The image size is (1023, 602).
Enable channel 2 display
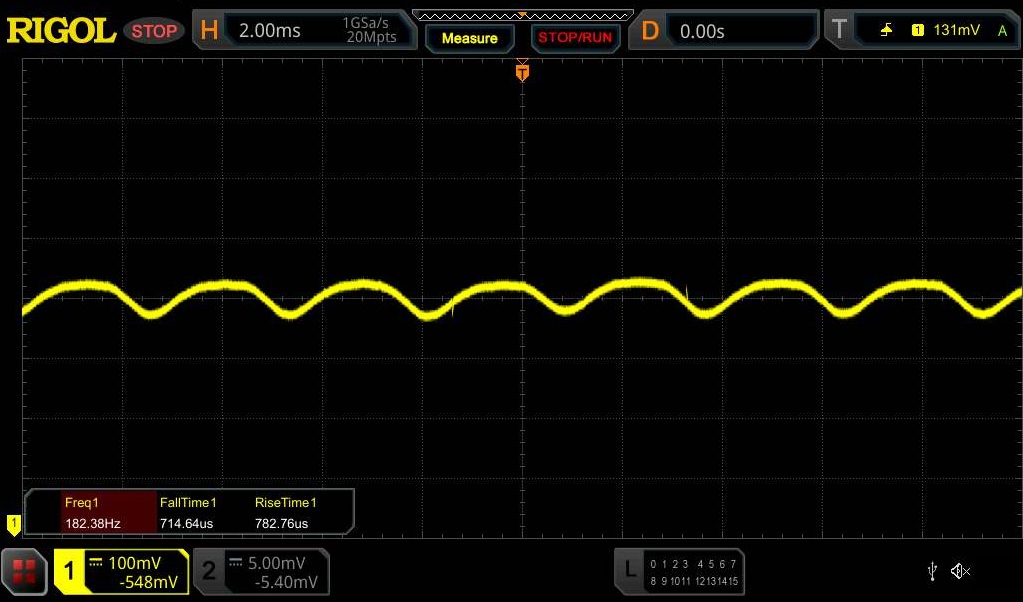pyautogui.click(x=209, y=572)
